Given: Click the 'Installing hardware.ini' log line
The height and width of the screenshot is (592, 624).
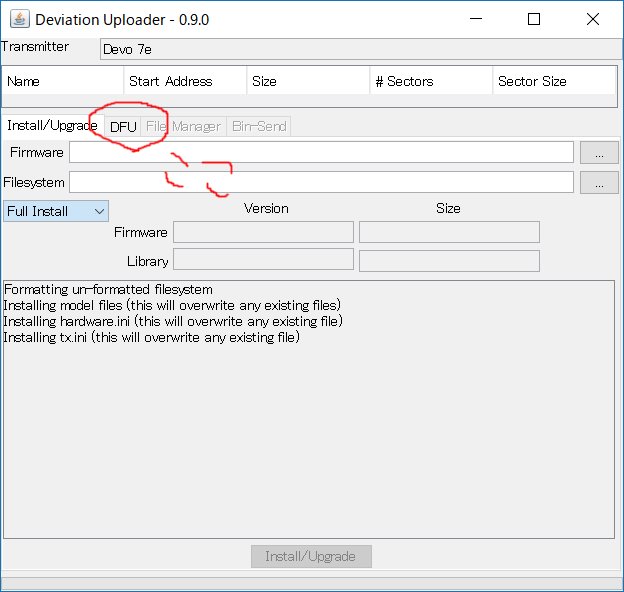Looking at the screenshot, I should (x=173, y=321).
